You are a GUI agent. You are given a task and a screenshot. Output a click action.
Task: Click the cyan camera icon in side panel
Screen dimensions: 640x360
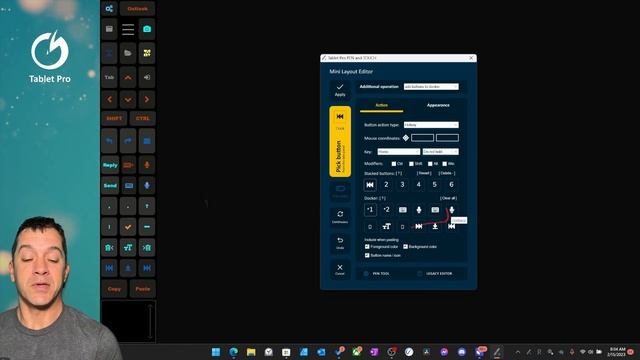point(147,29)
